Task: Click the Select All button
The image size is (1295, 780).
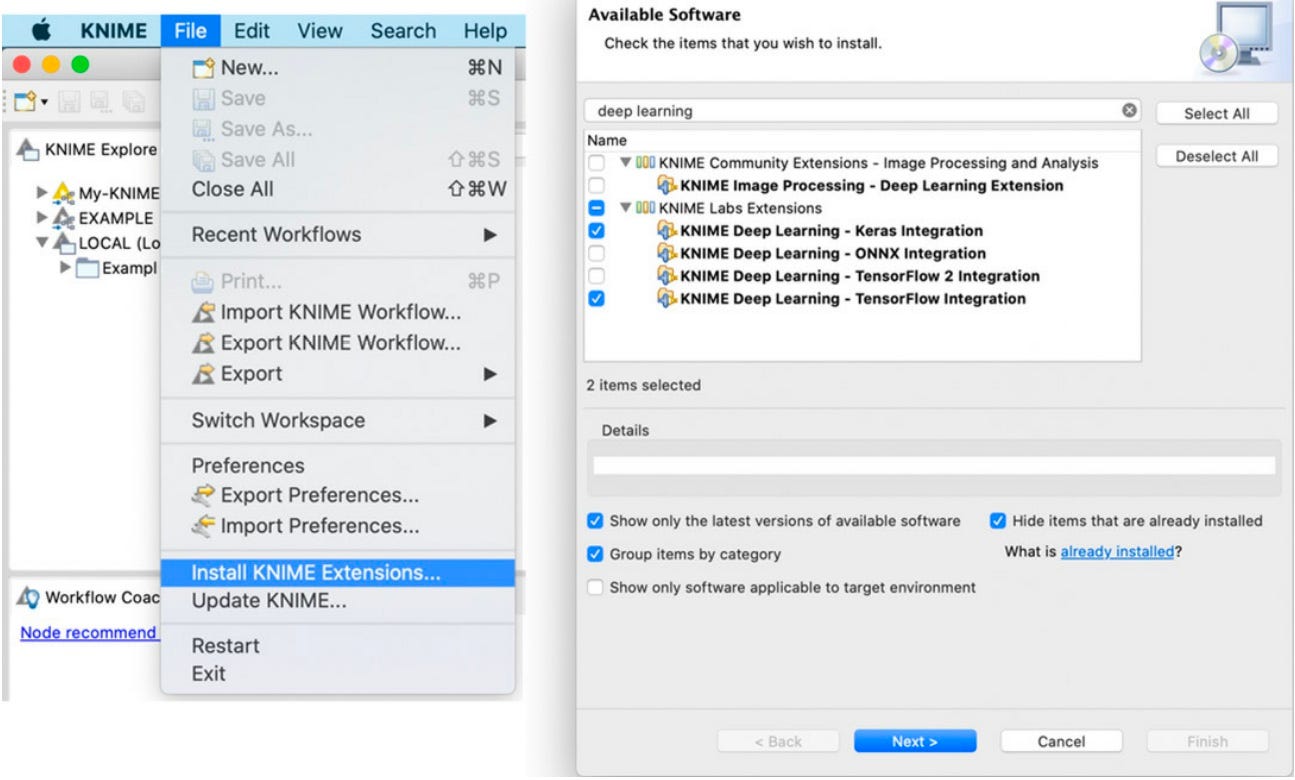Action: click(1217, 113)
